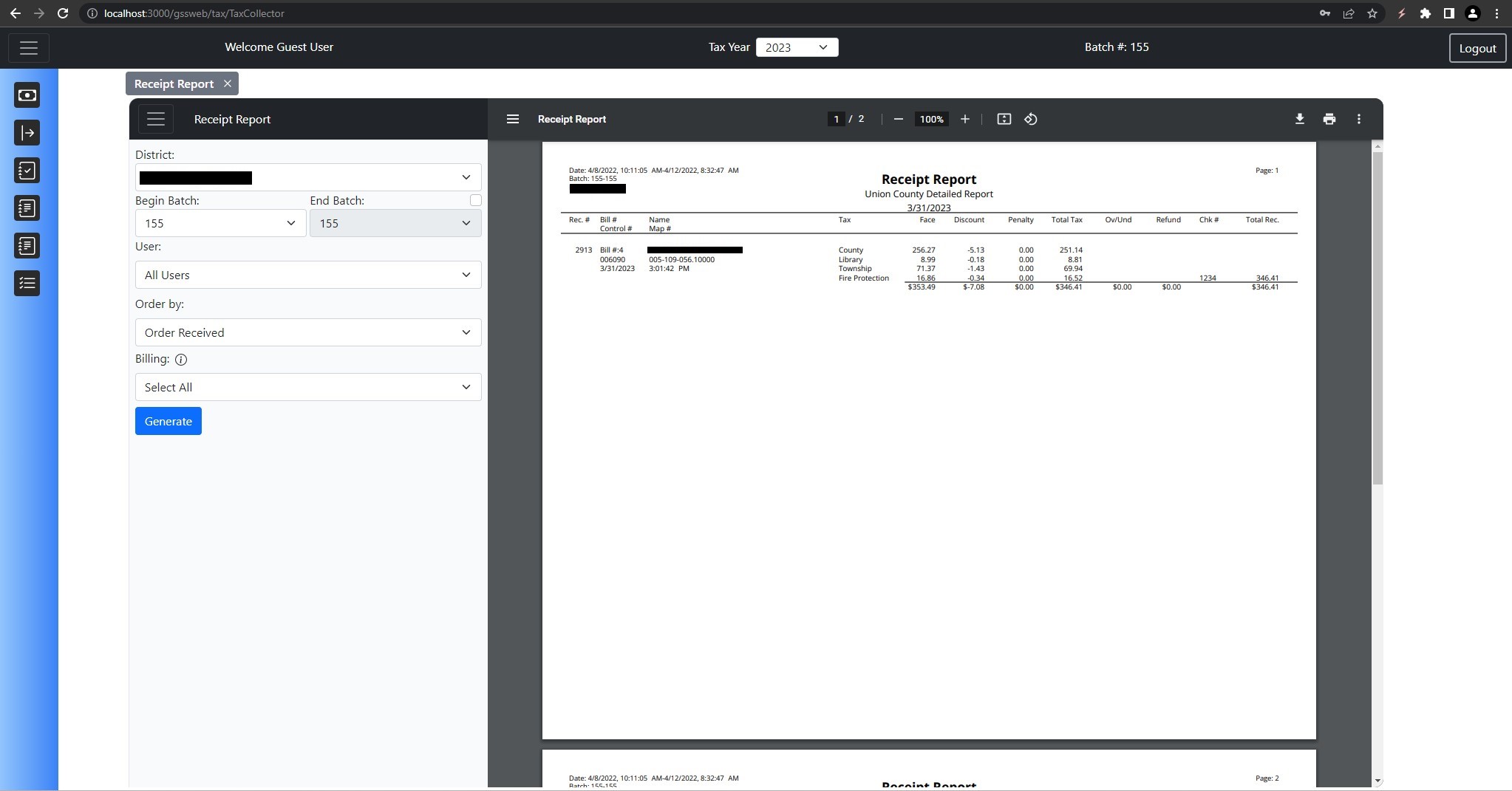Viewport: 1512px width, 791px height.
Task: Open the checklist icon in sidebar
Action: [x=27, y=171]
